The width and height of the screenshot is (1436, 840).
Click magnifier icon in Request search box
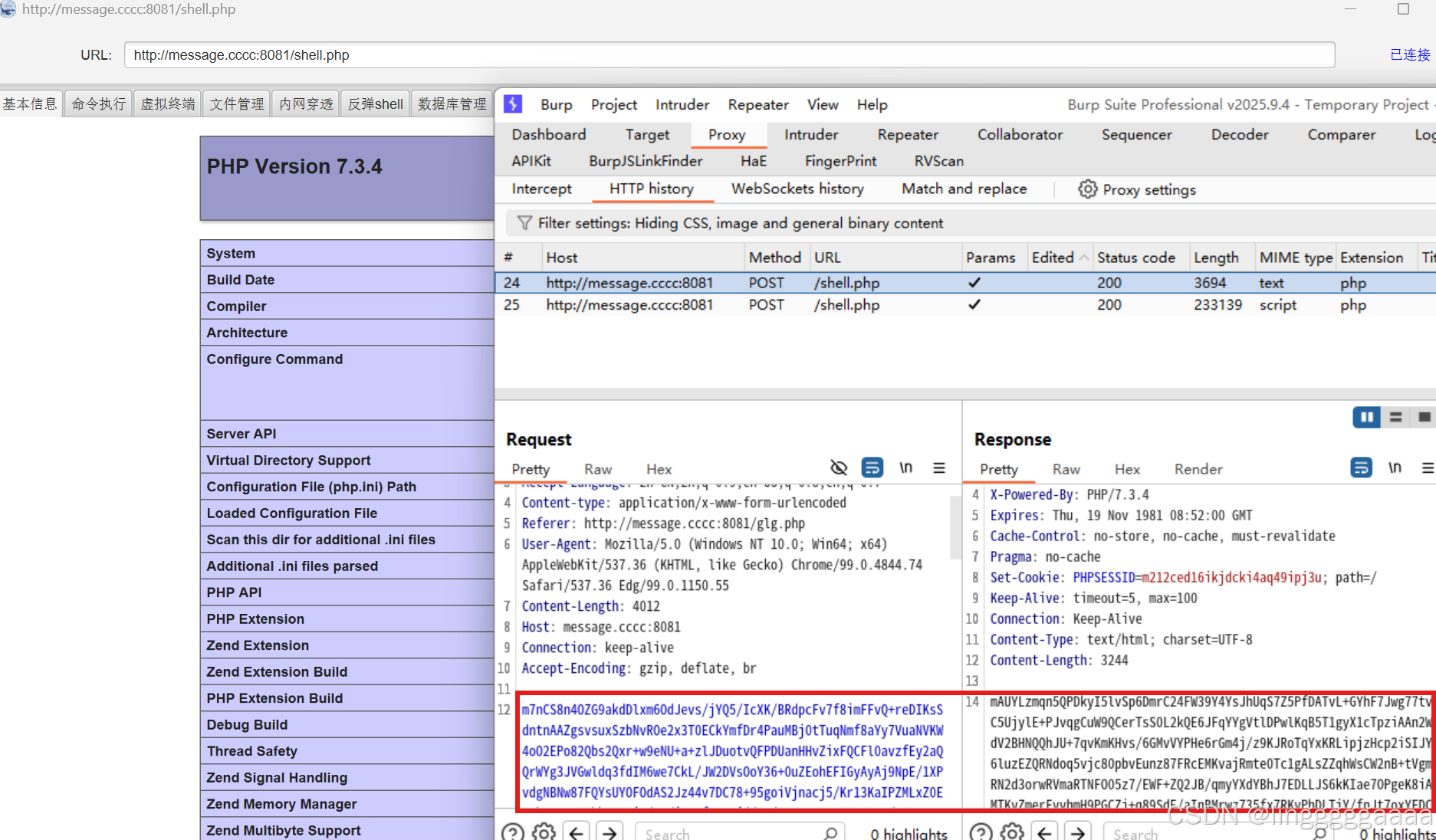[830, 833]
